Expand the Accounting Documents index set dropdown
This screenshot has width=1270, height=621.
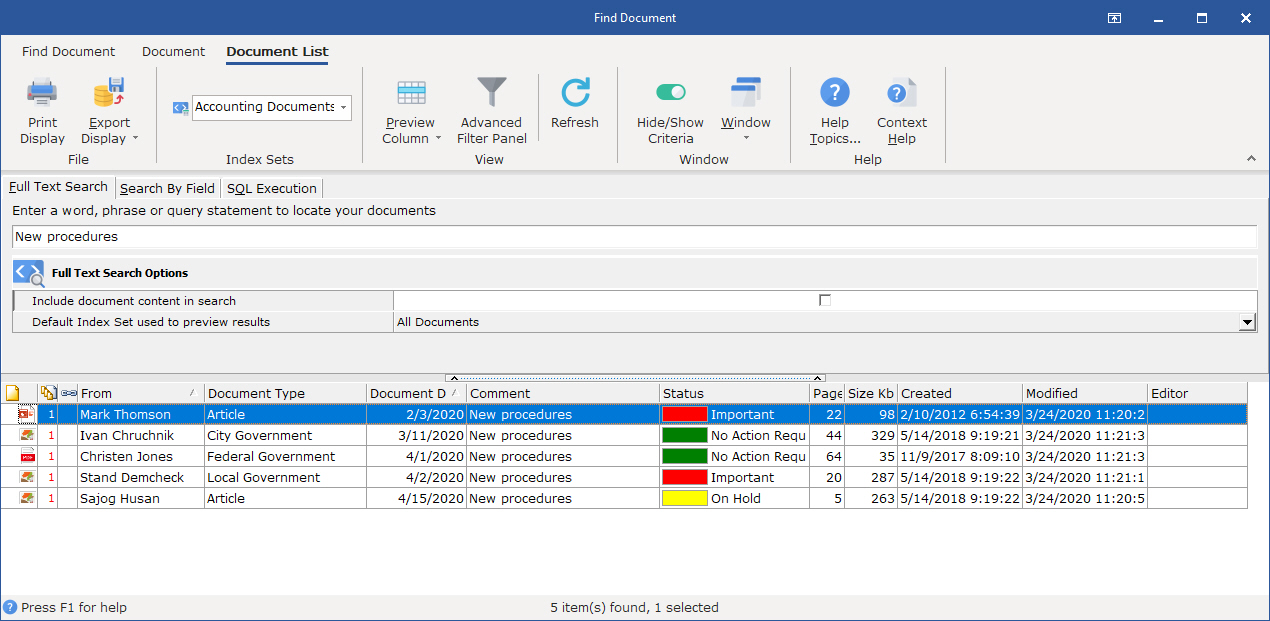[344, 107]
